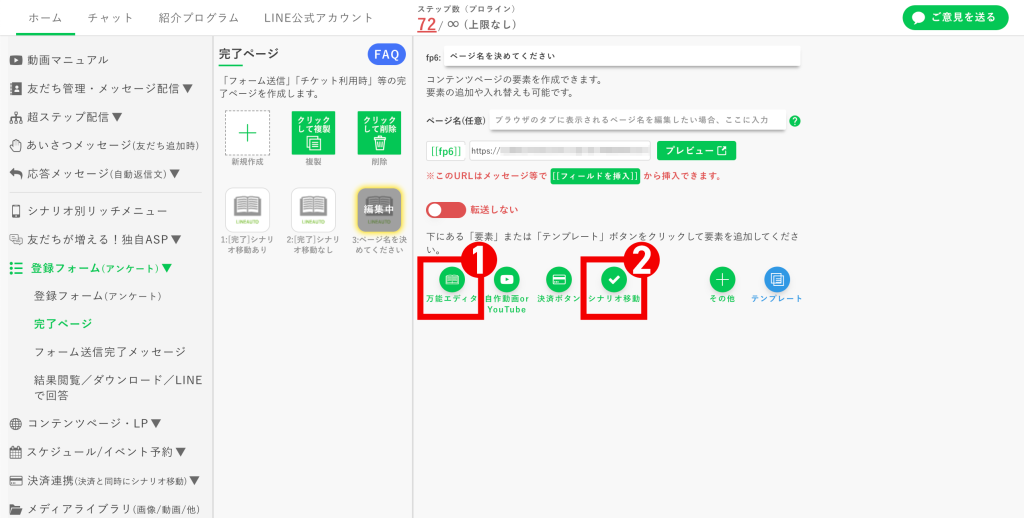Open the FAQ button
The height and width of the screenshot is (518, 1024).
click(x=387, y=55)
